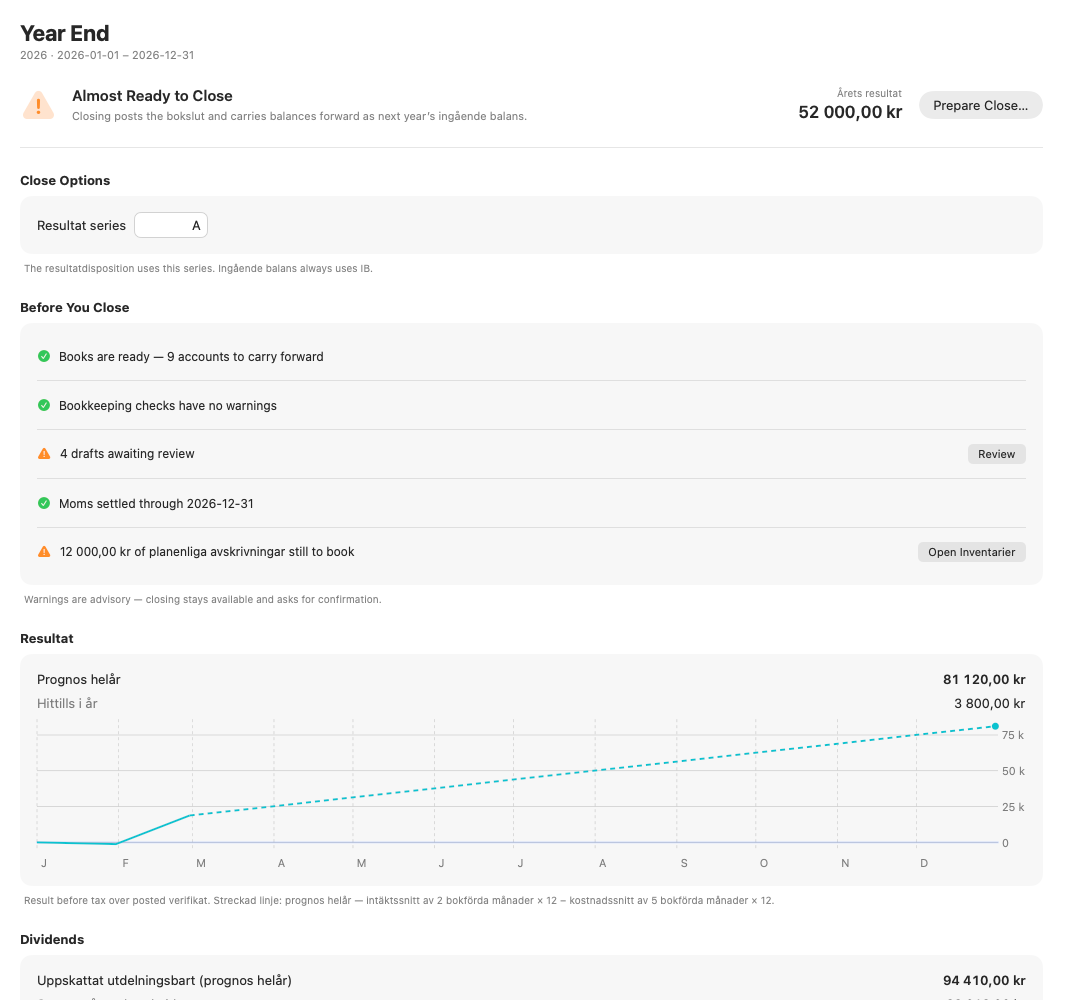This screenshot has width=1080, height=1000.
Task: Click the 4 drafts awaiting review text
Action: [x=127, y=454]
